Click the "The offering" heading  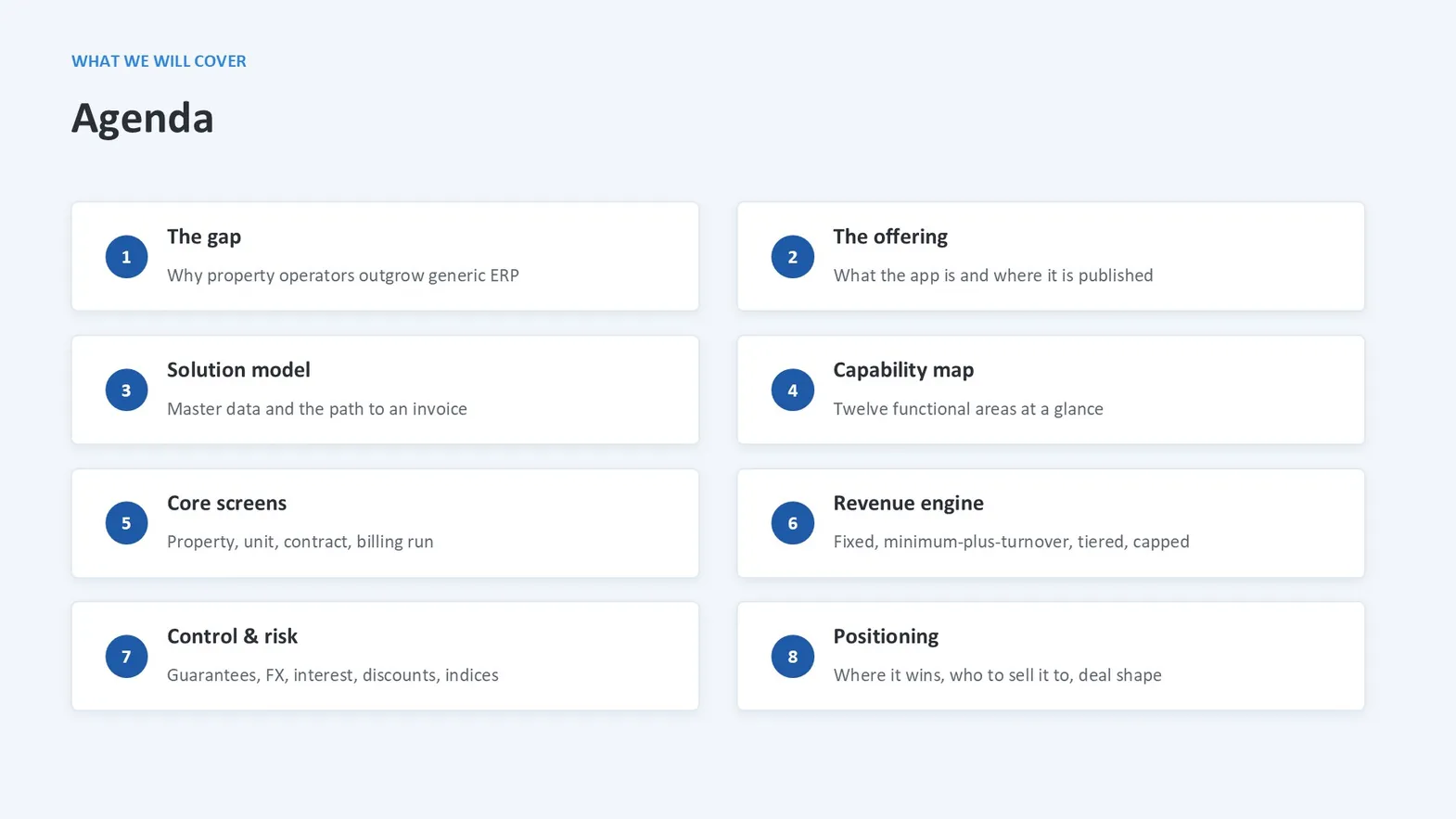coord(890,237)
